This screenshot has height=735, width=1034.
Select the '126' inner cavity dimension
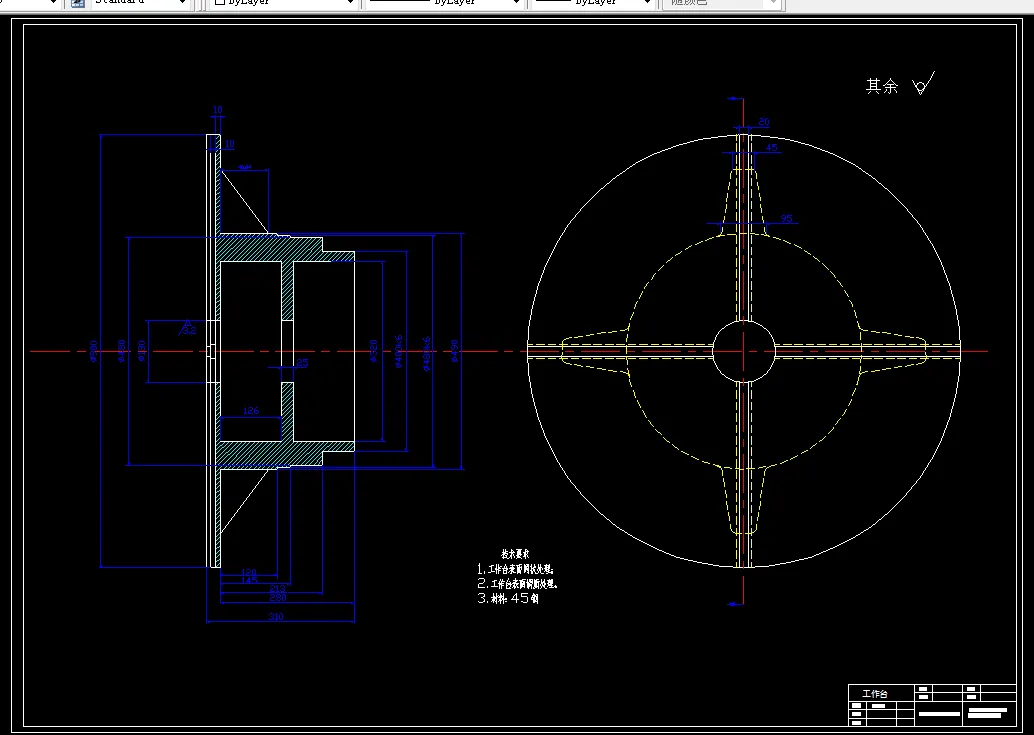[x=251, y=411]
